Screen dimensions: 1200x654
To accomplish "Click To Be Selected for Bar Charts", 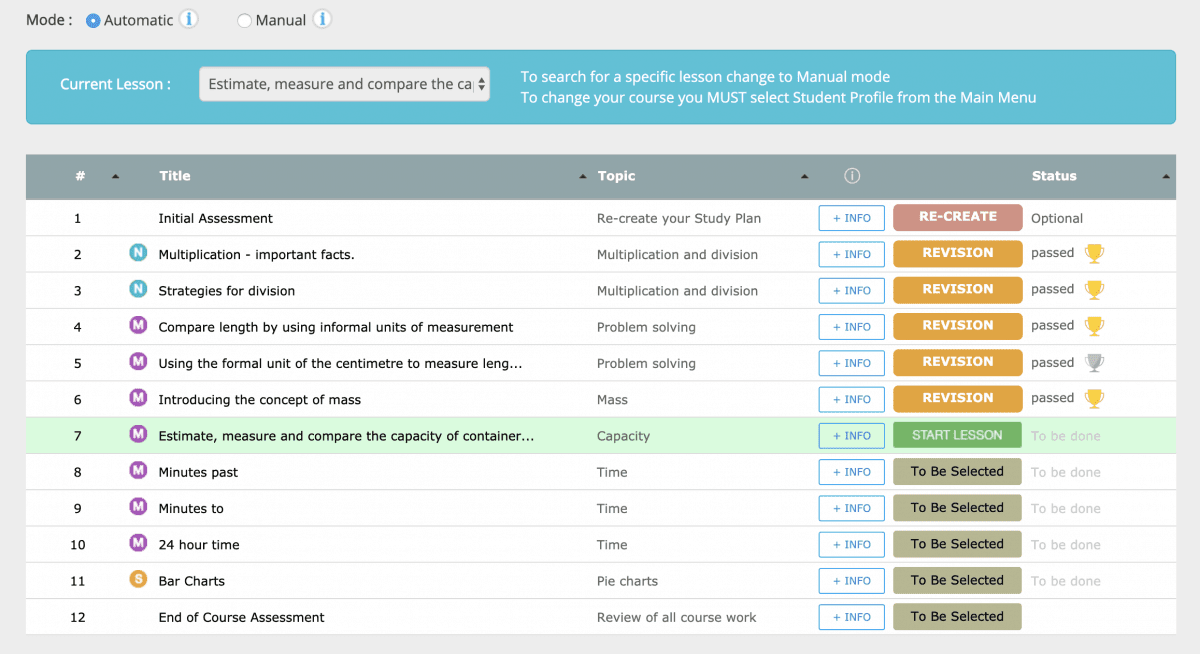I will pyautogui.click(x=958, y=580).
